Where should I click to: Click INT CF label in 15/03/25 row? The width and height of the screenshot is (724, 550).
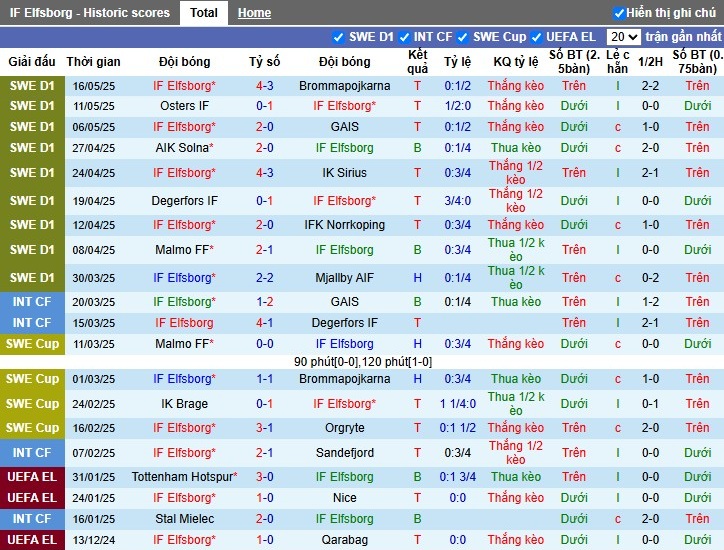pos(32,323)
